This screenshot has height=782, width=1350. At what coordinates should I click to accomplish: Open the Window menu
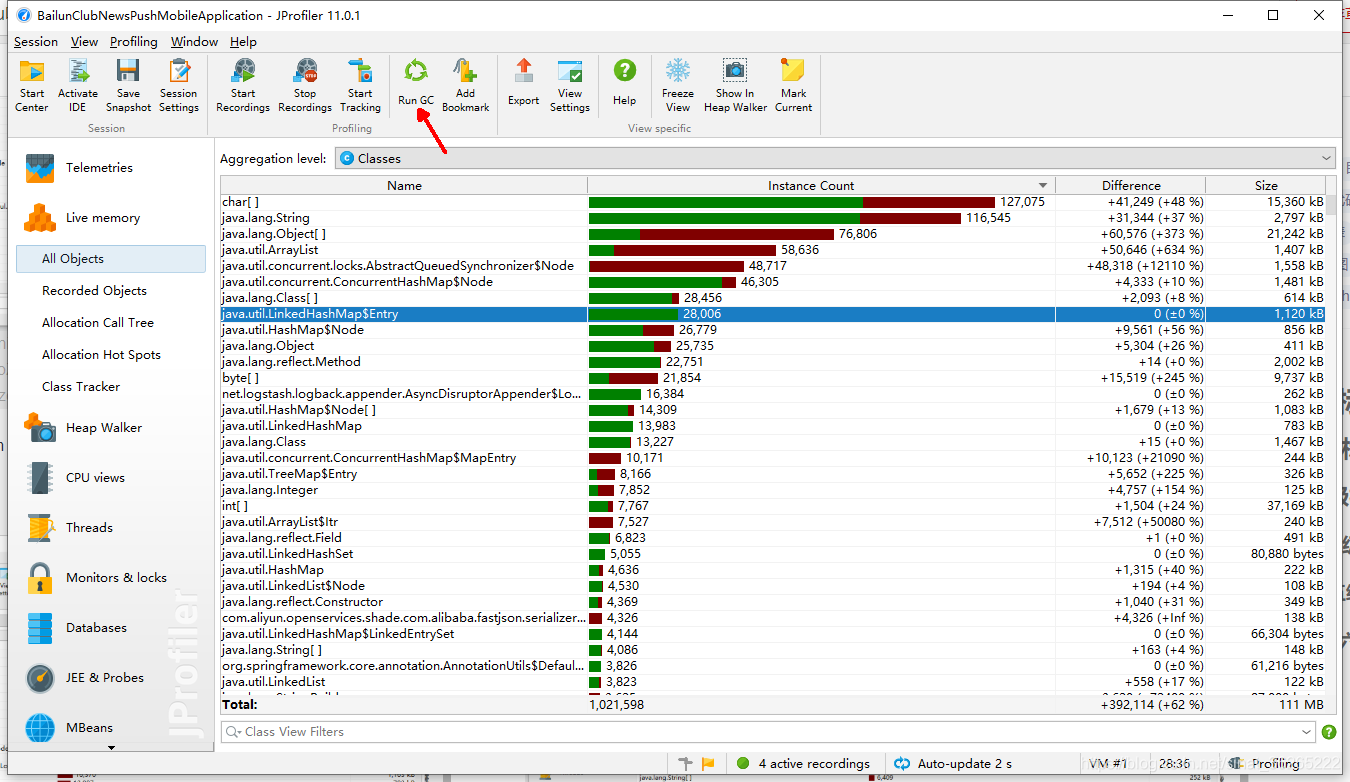click(x=194, y=42)
